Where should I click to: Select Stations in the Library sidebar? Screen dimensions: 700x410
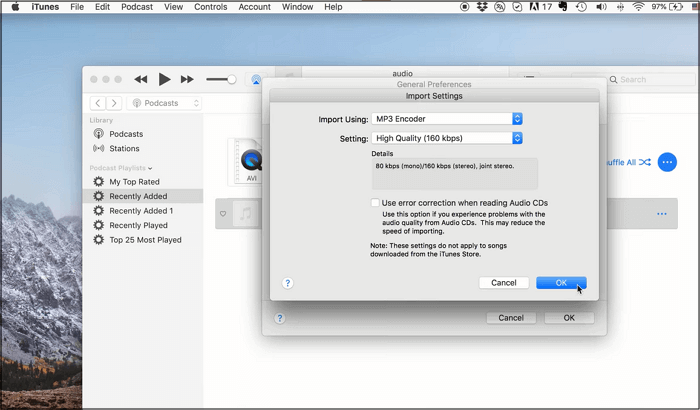click(124, 149)
